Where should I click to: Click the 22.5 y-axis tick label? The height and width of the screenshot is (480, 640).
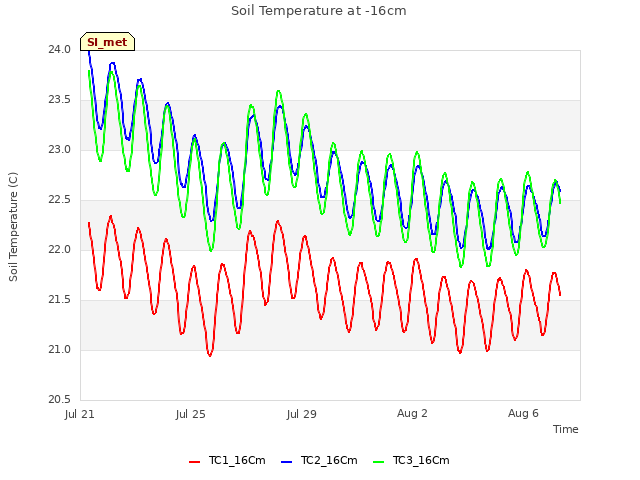60,200
